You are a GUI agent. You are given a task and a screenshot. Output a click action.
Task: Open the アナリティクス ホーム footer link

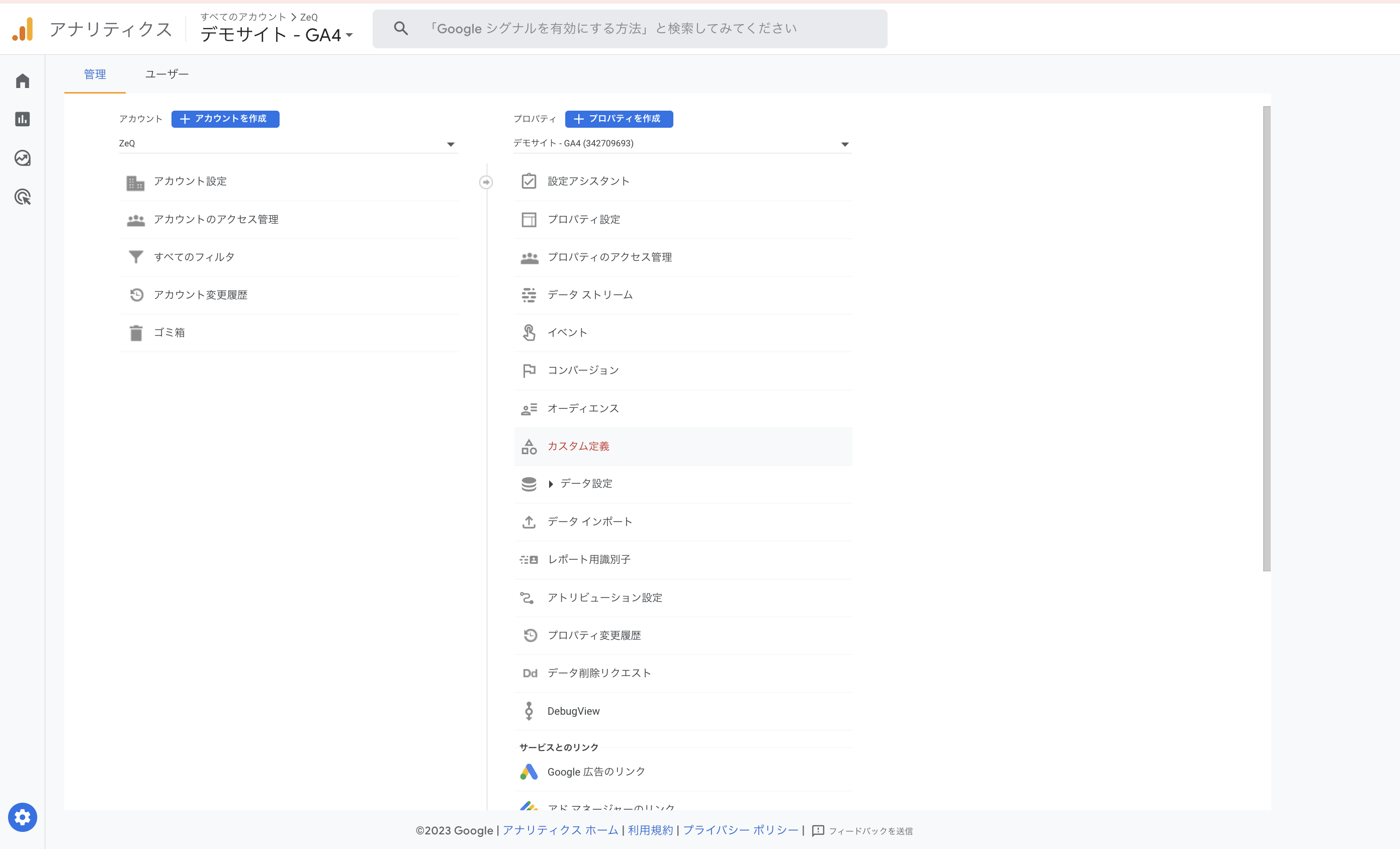point(560,830)
